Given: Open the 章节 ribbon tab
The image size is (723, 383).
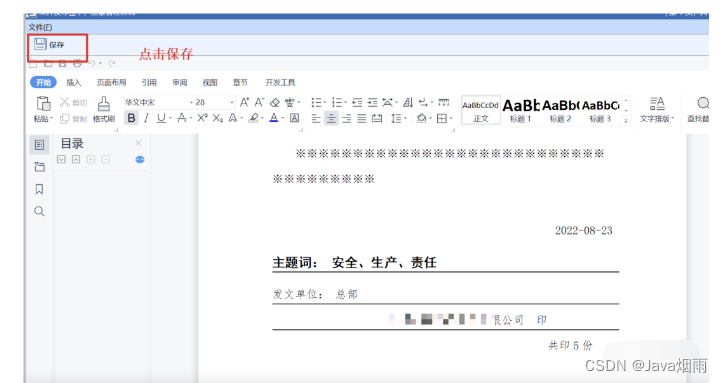Looking at the screenshot, I should (x=240, y=82).
